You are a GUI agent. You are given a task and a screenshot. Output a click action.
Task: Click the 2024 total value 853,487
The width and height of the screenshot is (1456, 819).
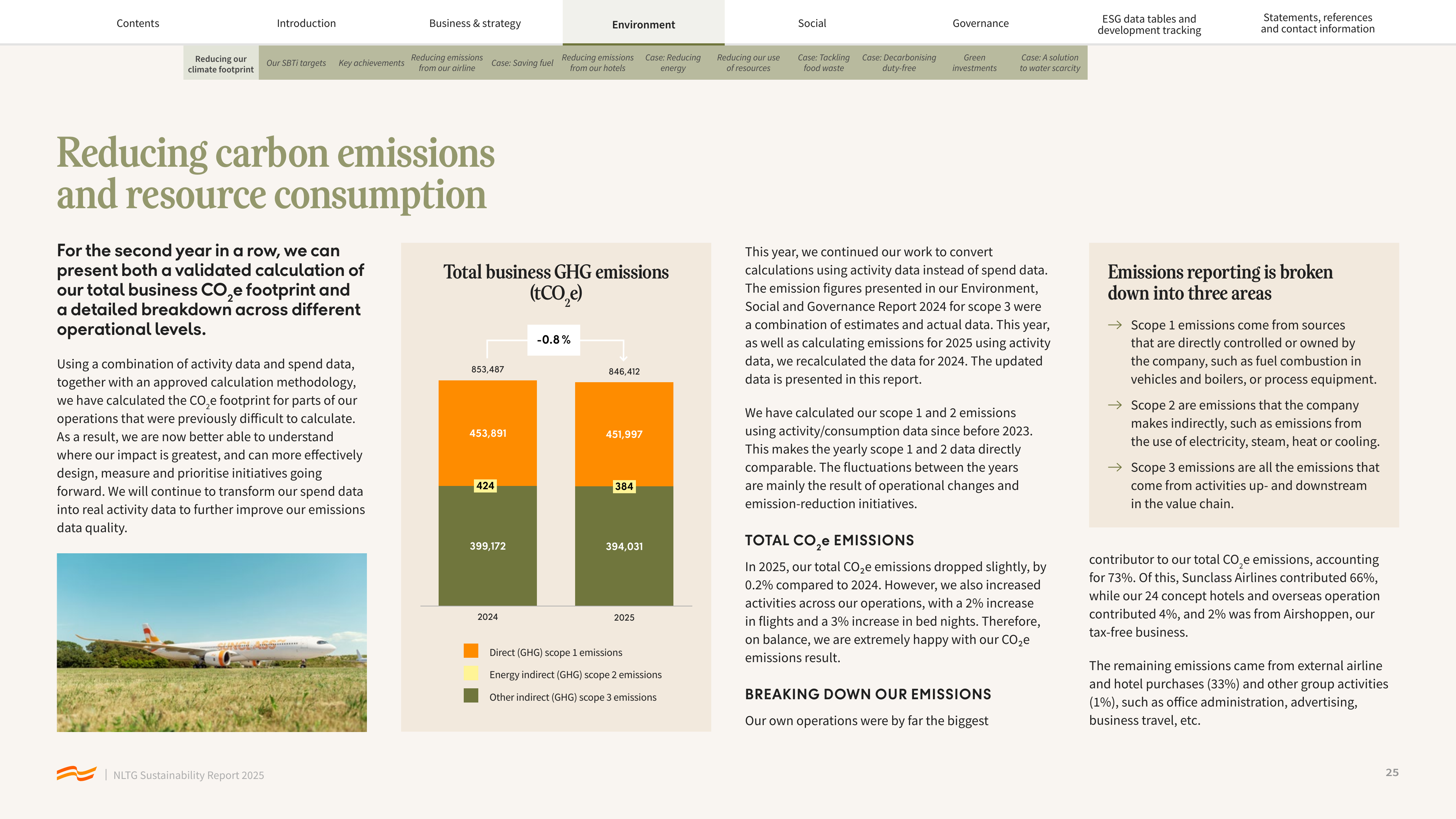tap(488, 369)
